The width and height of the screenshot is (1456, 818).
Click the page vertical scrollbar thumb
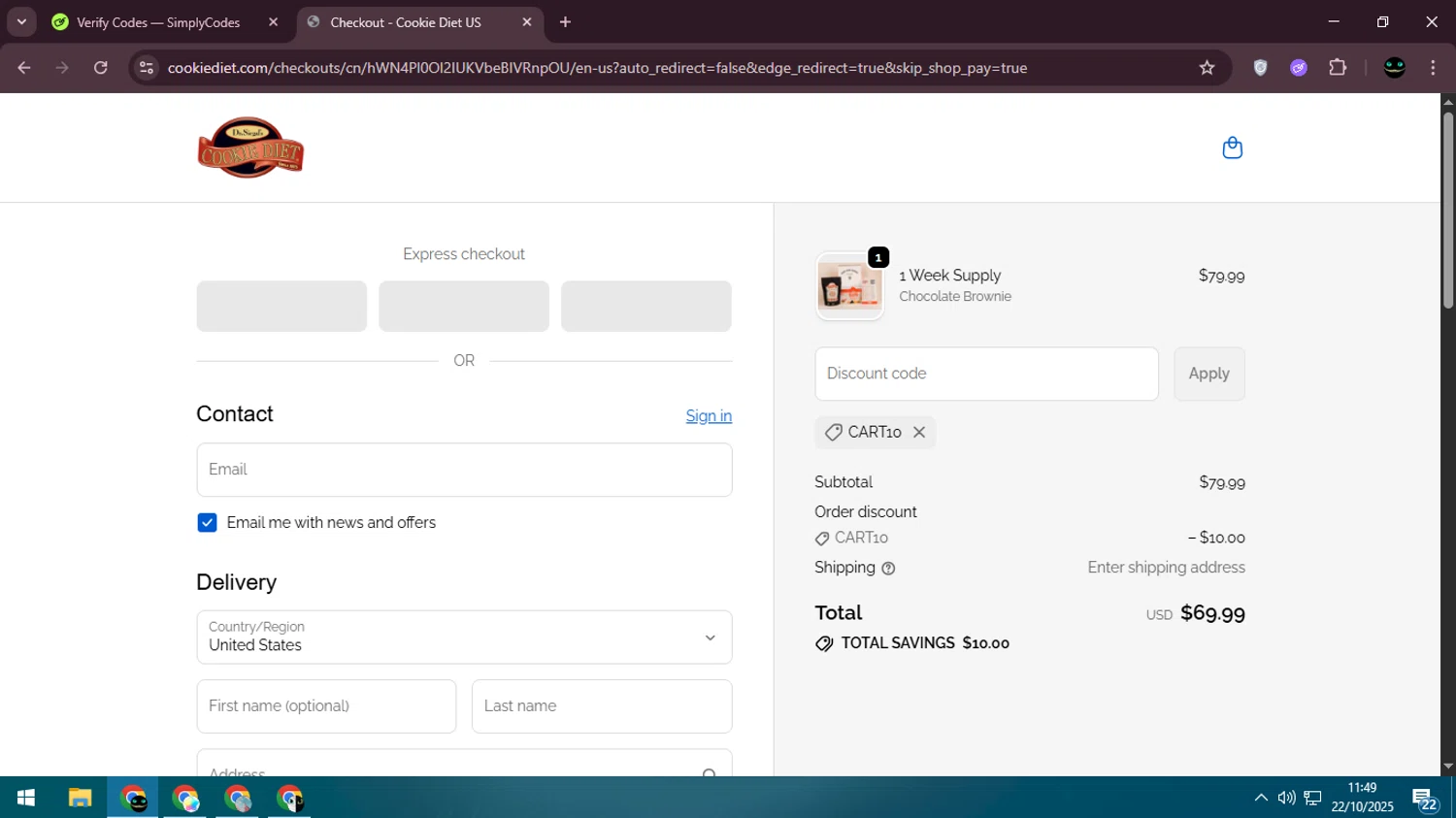coord(1448,211)
